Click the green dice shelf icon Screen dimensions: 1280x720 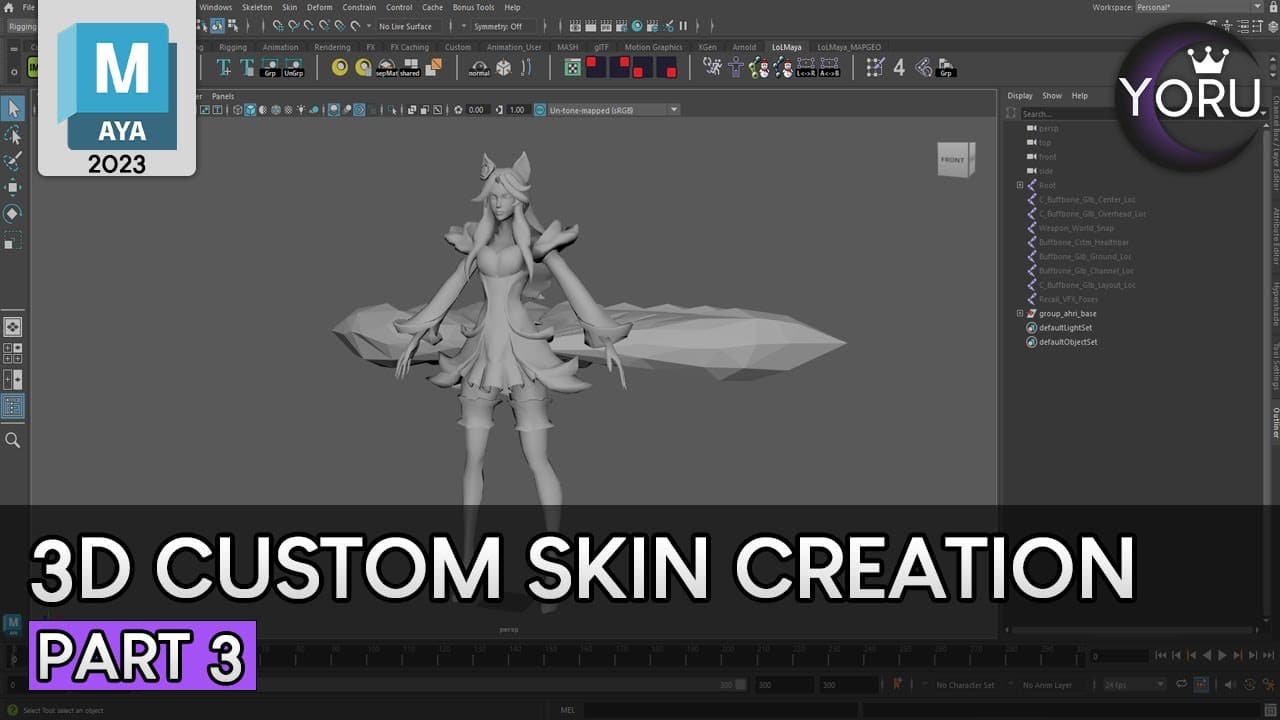tap(572, 67)
